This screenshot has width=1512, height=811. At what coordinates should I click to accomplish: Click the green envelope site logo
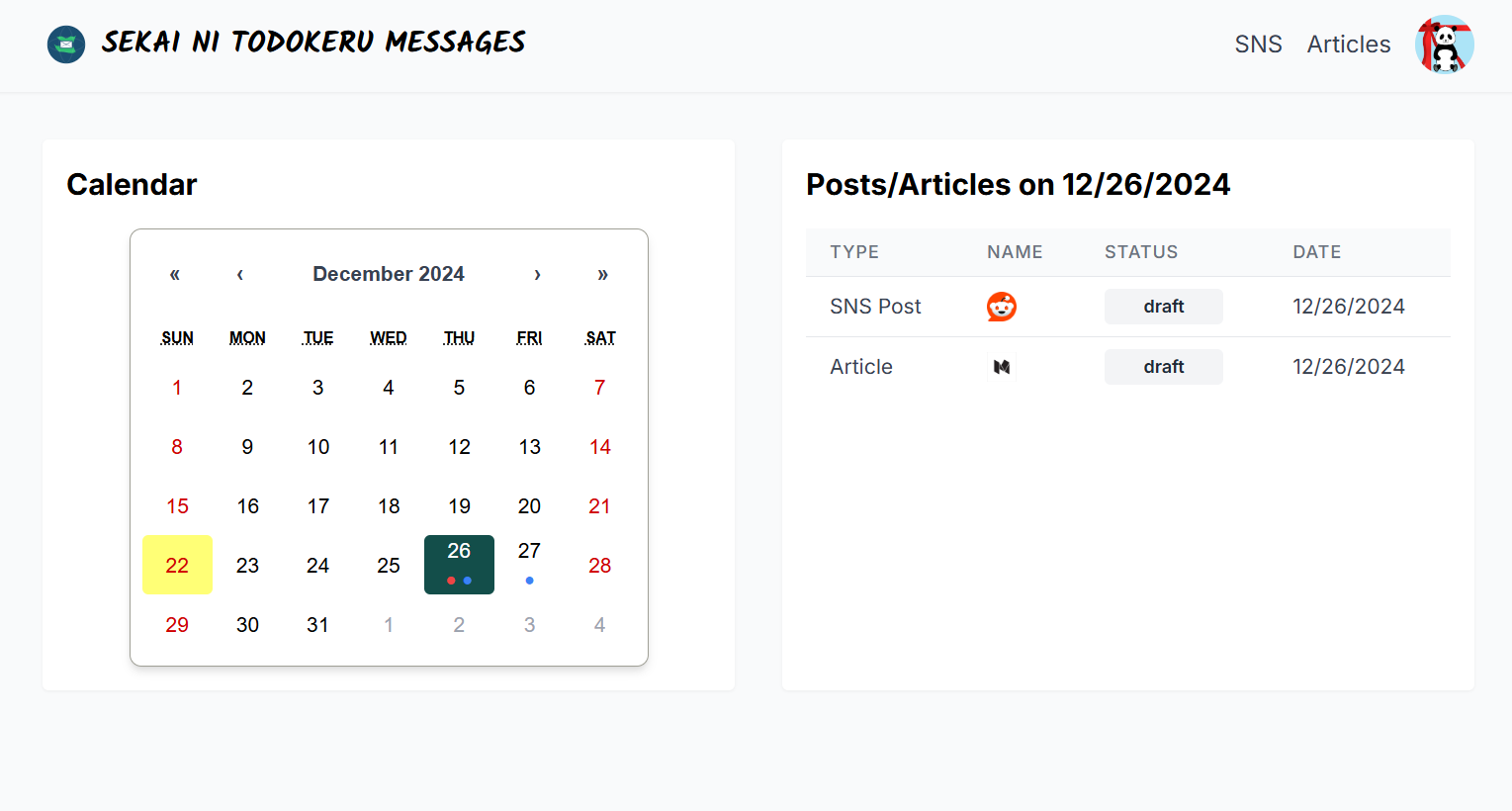point(66,45)
